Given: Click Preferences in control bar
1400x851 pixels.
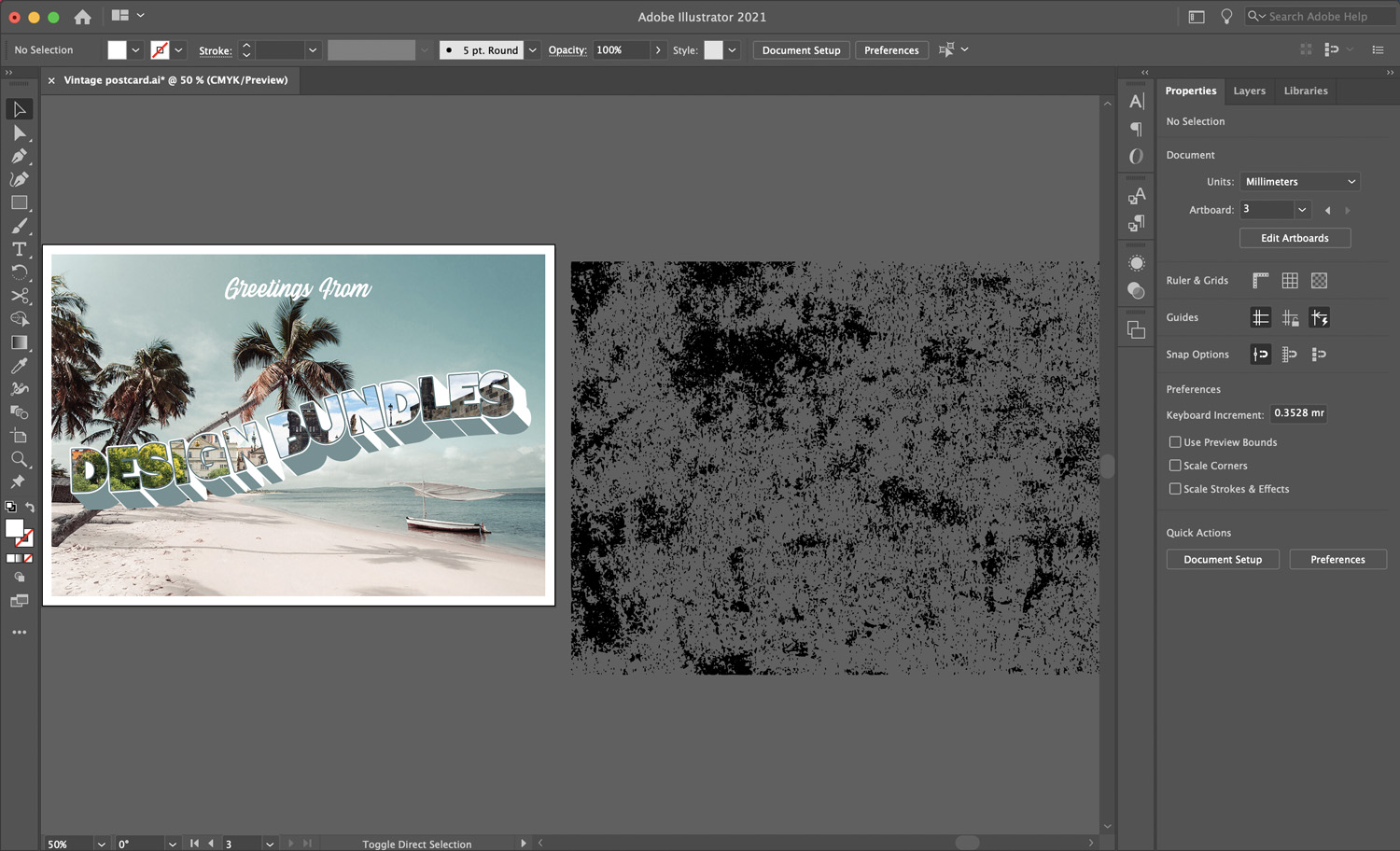Looking at the screenshot, I should coord(891,50).
